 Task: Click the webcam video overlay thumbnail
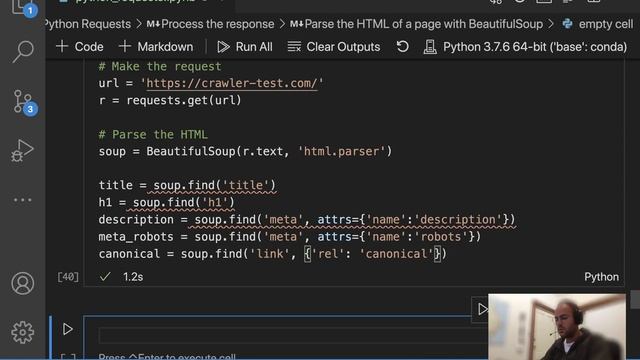click(x=557, y=327)
